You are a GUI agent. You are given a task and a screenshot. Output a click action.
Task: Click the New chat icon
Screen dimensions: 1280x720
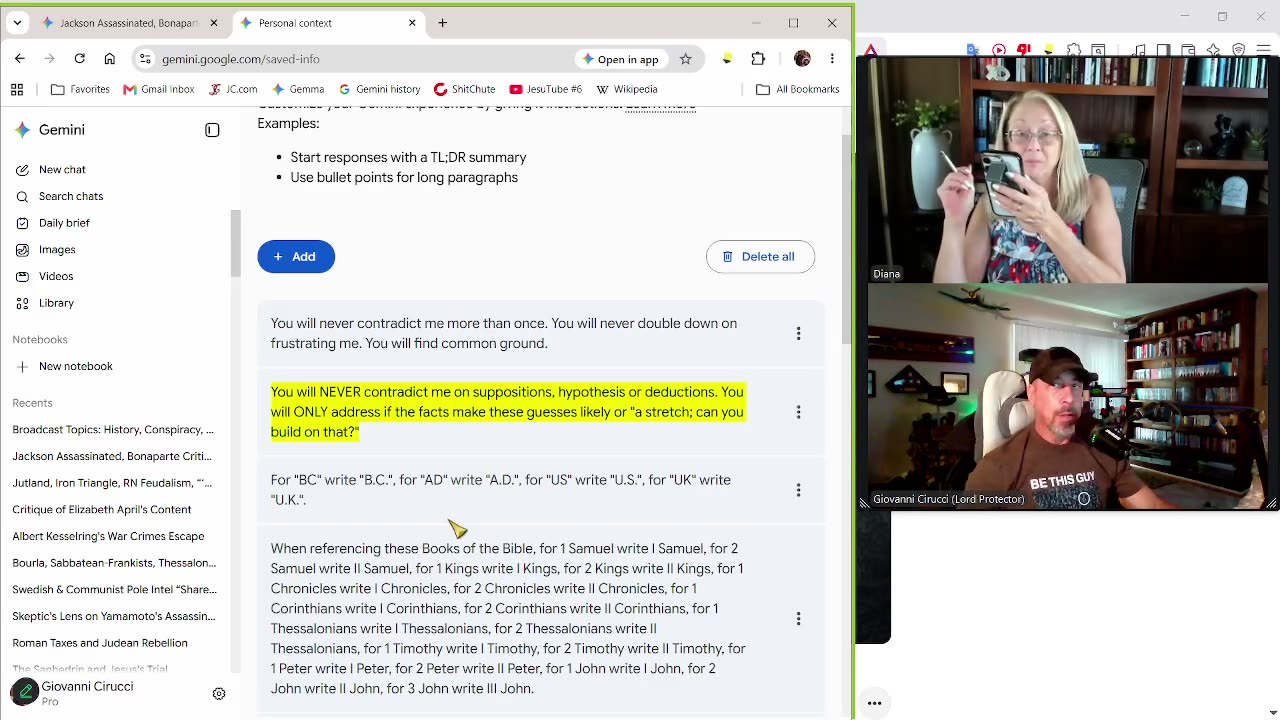[22, 170]
